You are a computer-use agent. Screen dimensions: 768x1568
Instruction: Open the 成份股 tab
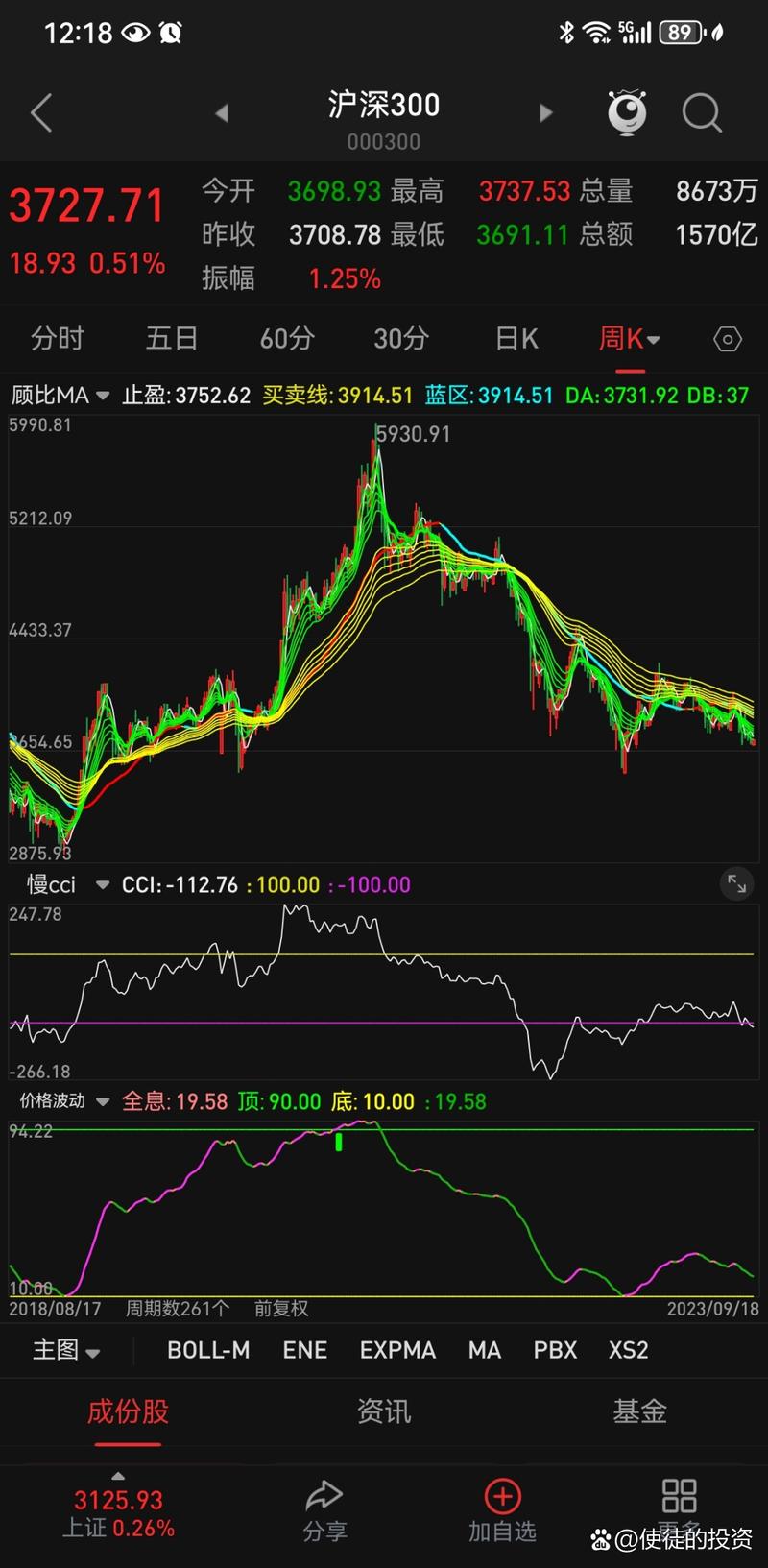point(128,1411)
